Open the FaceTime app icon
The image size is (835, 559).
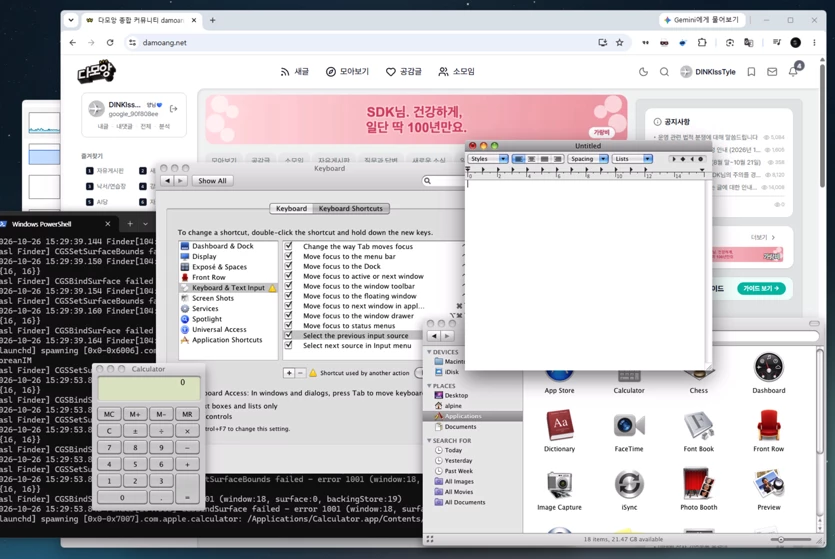629,425
